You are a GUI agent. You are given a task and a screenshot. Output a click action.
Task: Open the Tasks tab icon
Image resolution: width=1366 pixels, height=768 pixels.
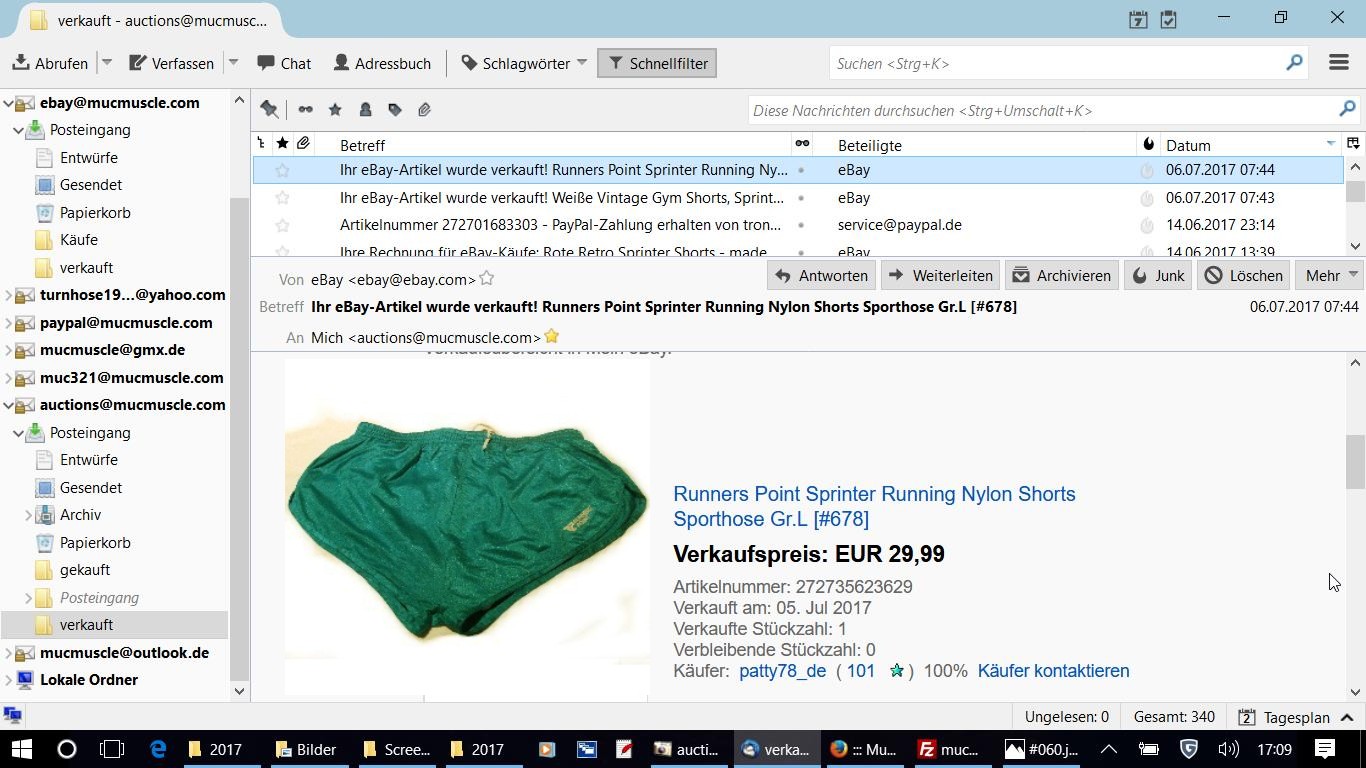[x=1168, y=19]
